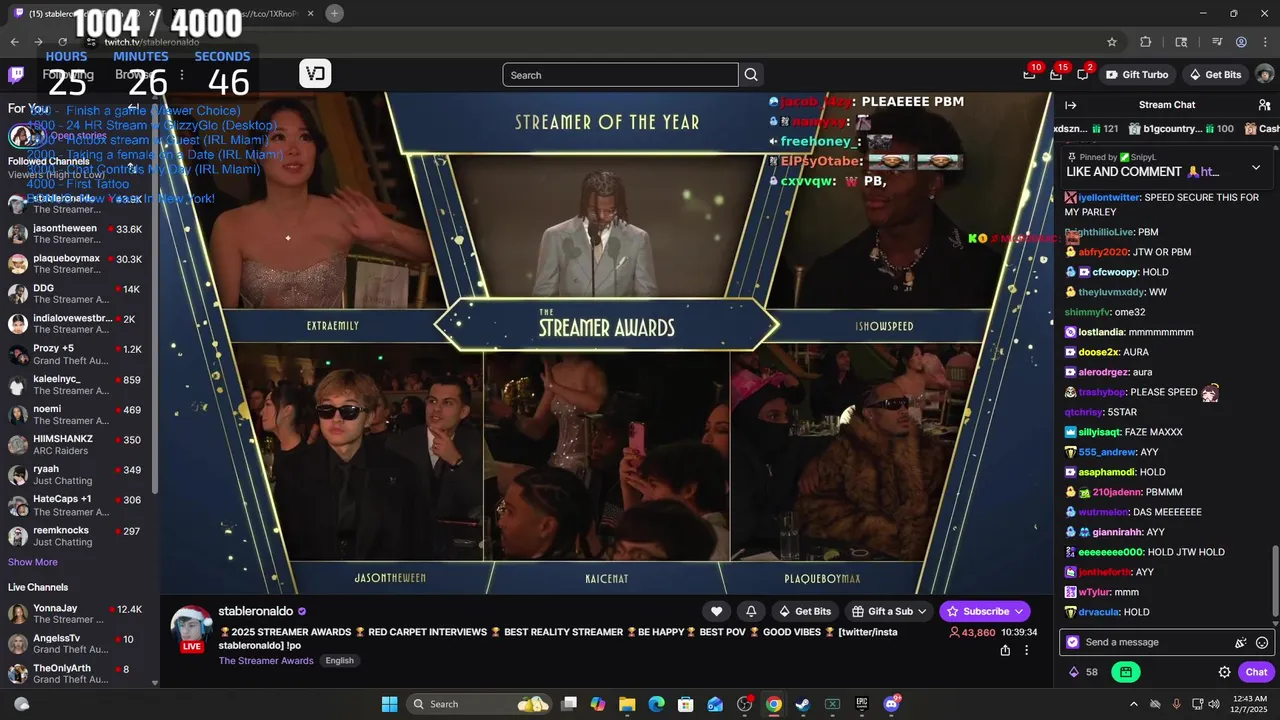1280x720 pixels.
Task: Open the Twitch home logo
Action: point(16,75)
